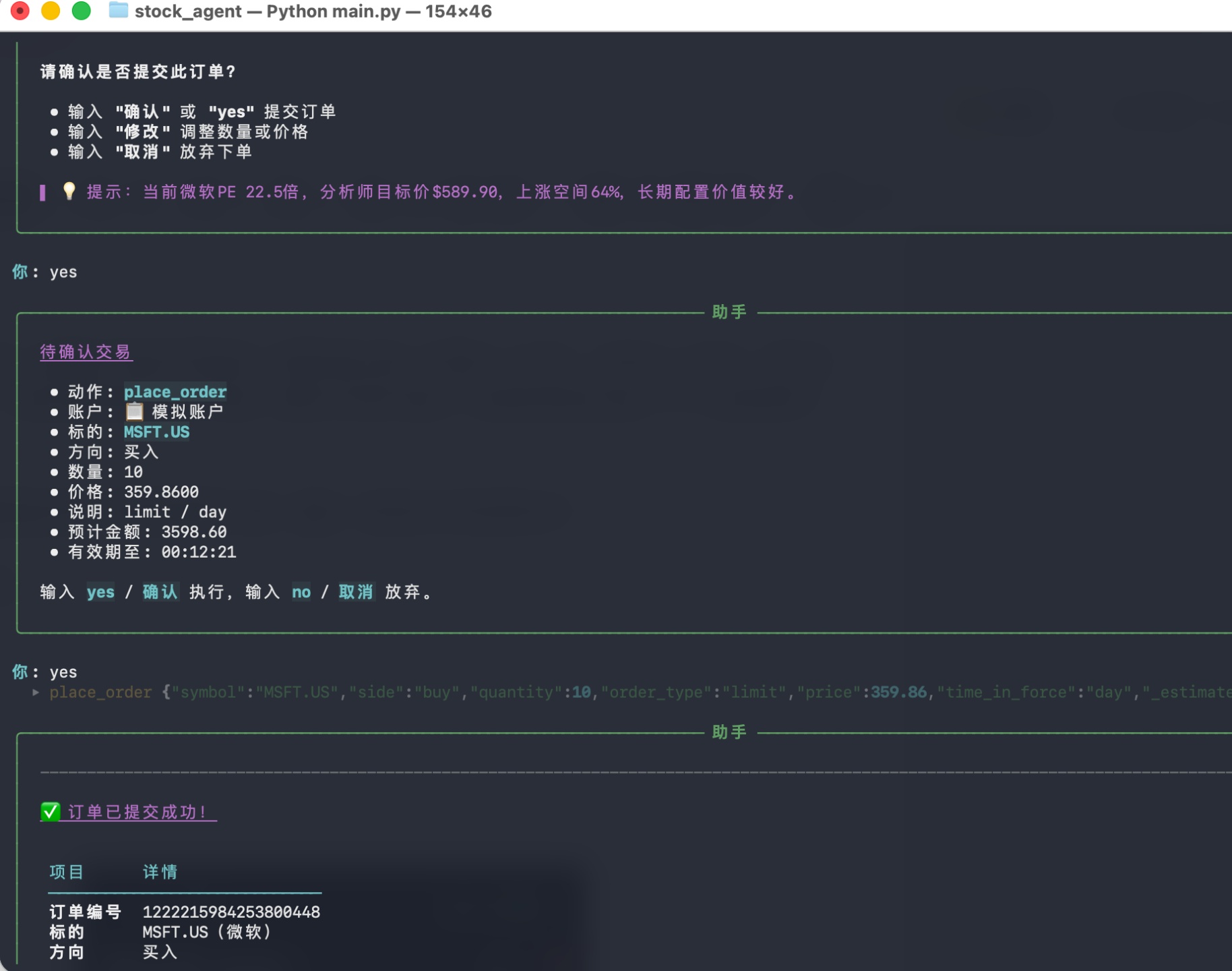Minimize the window using the yellow button

point(51,11)
